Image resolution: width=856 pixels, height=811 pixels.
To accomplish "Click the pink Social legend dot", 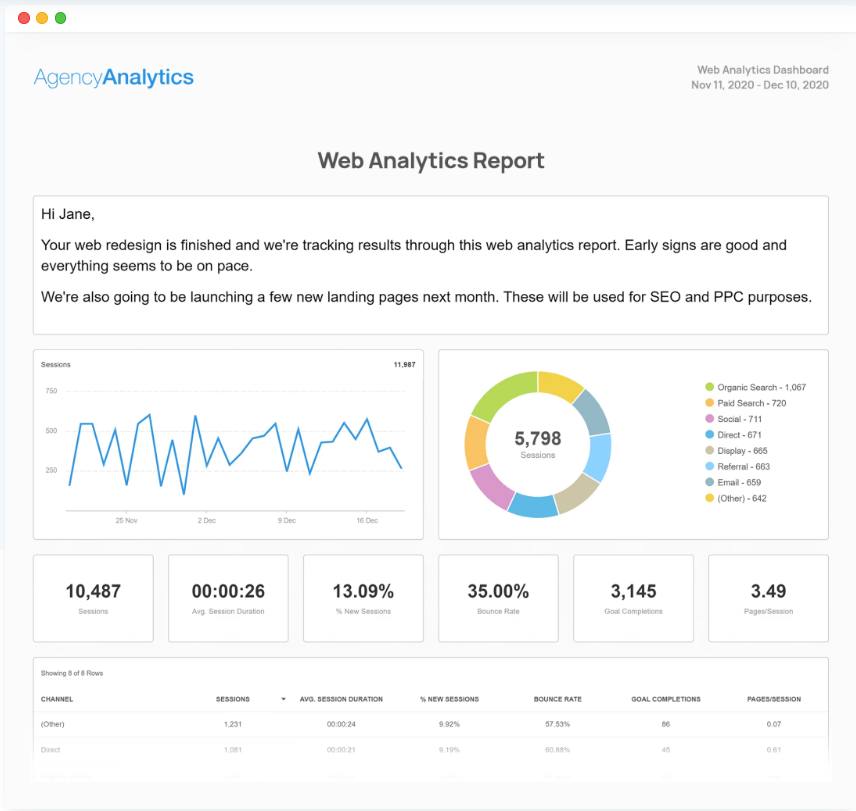I will coord(710,419).
